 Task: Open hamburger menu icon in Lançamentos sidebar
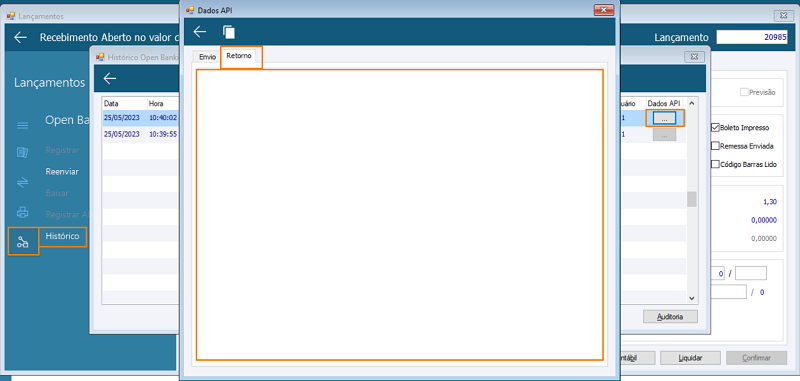(x=22, y=125)
